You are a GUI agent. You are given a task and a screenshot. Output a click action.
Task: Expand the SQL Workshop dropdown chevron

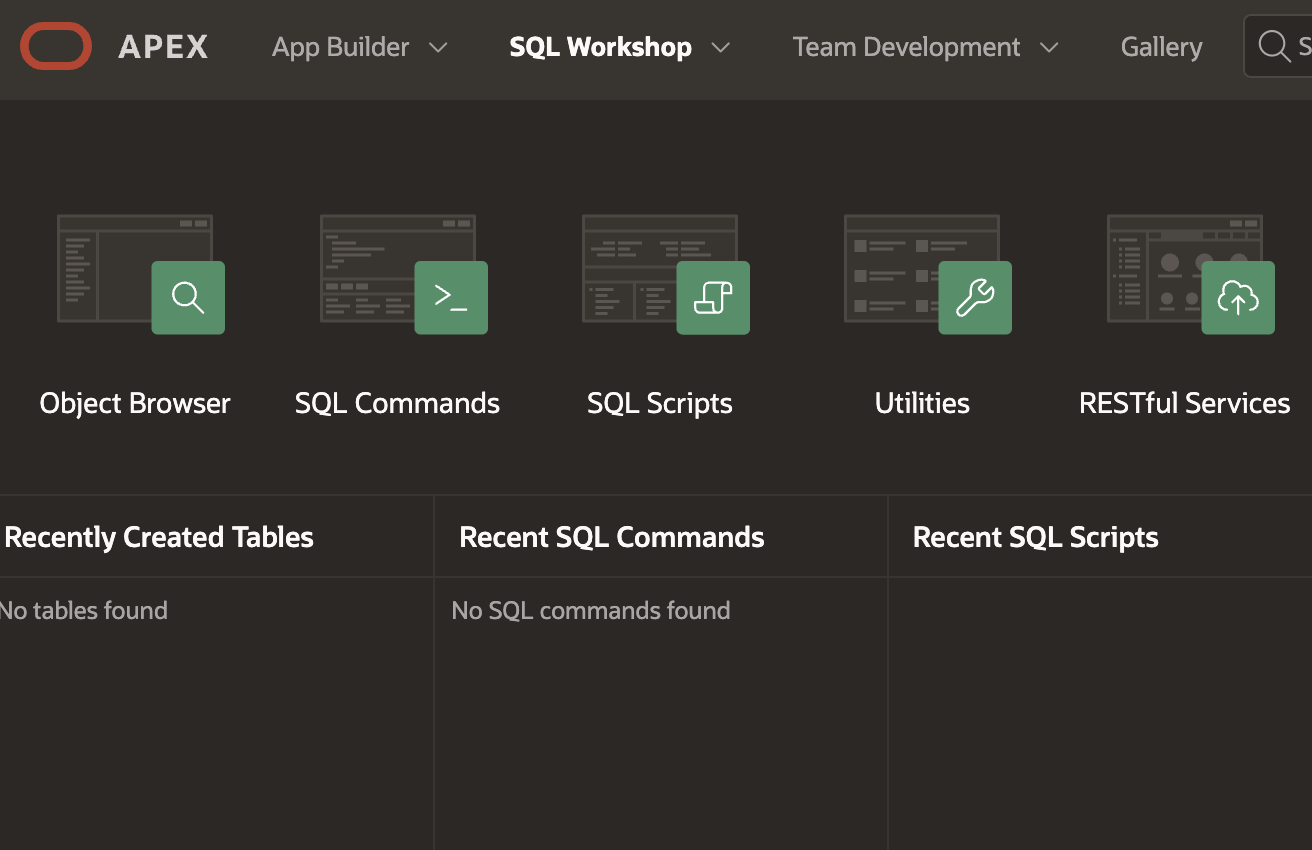click(x=720, y=48)
